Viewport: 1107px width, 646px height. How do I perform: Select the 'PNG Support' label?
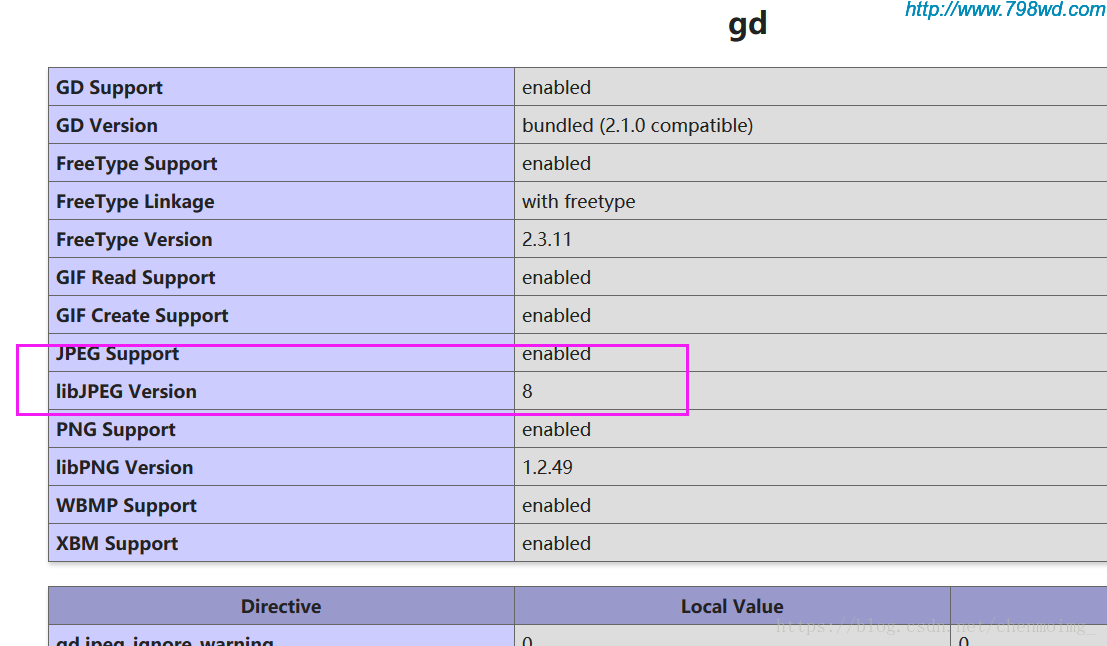(116, 430)
